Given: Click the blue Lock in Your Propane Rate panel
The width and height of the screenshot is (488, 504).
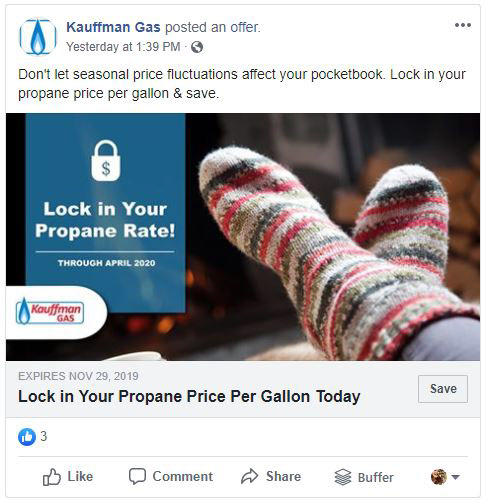Looking at the screenshot, I should point(105,213).
